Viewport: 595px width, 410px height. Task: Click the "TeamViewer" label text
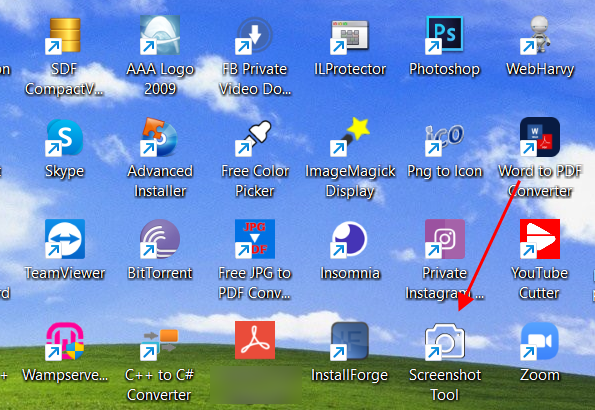click(x=65, y=273)
